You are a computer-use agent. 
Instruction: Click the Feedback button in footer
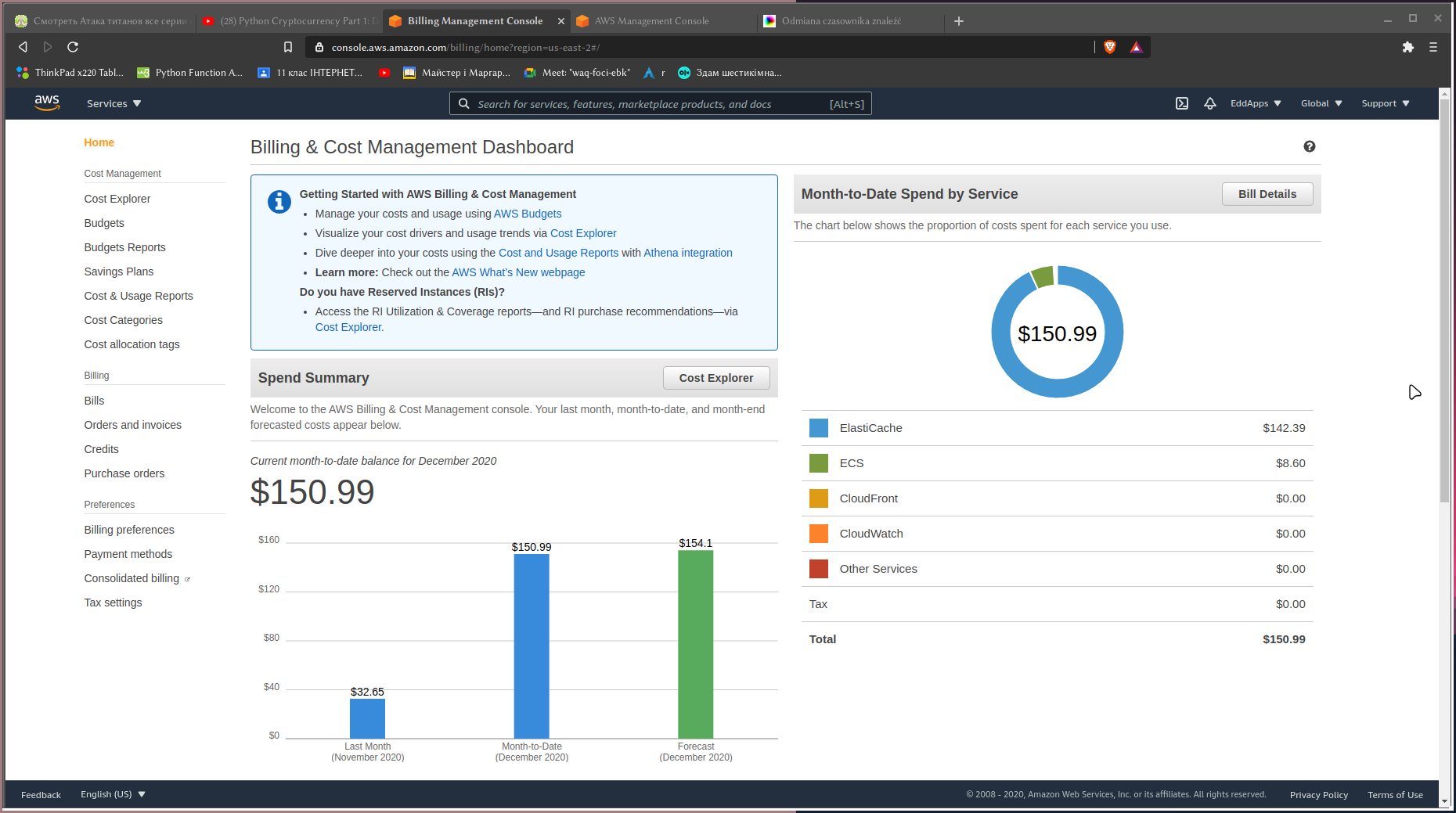41,795
